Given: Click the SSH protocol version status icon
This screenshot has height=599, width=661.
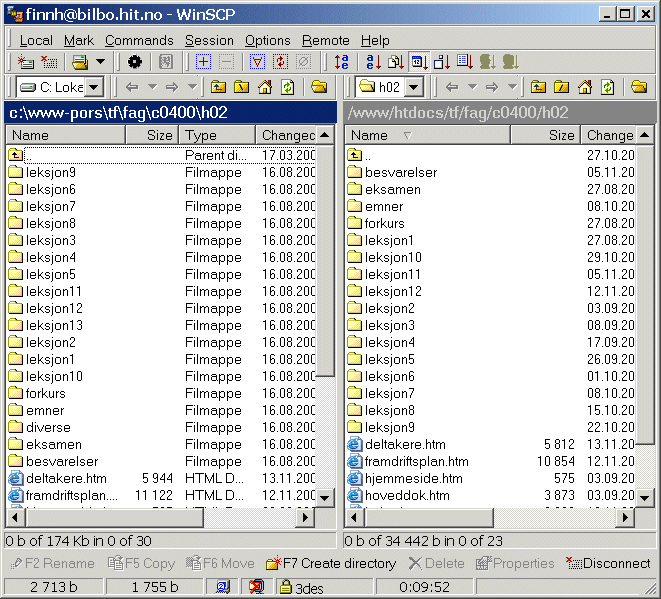Looking at the screenshot, I should (x=223, y=587).
